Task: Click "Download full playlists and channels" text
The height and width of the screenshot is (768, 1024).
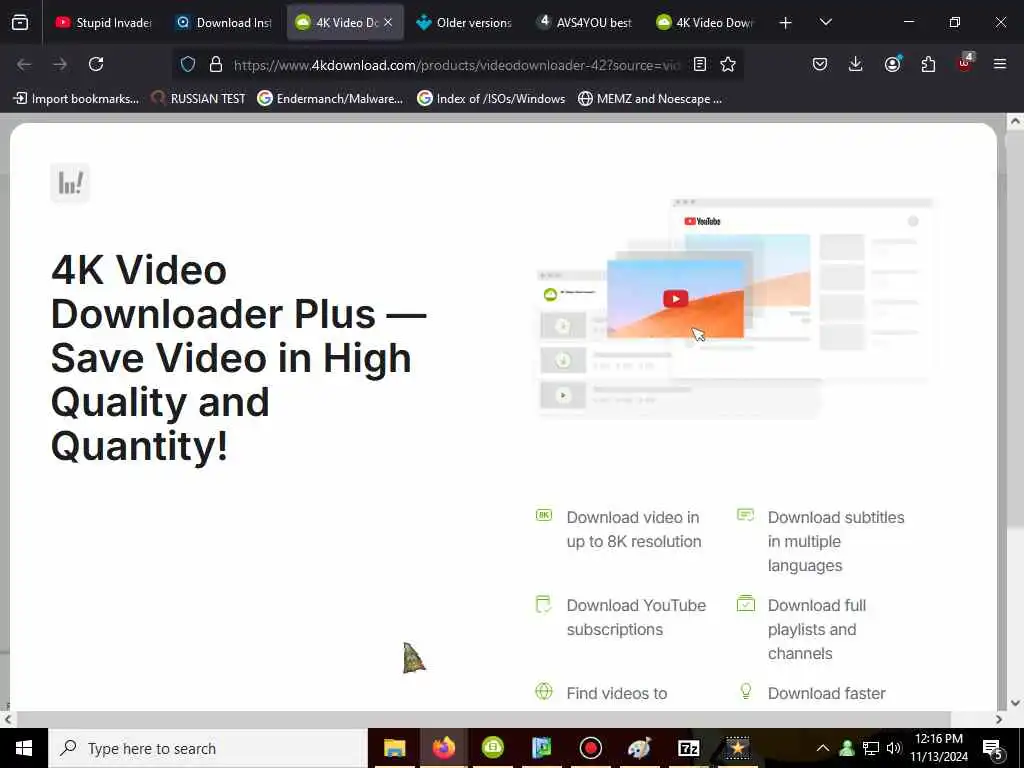Action: (816, 629)
